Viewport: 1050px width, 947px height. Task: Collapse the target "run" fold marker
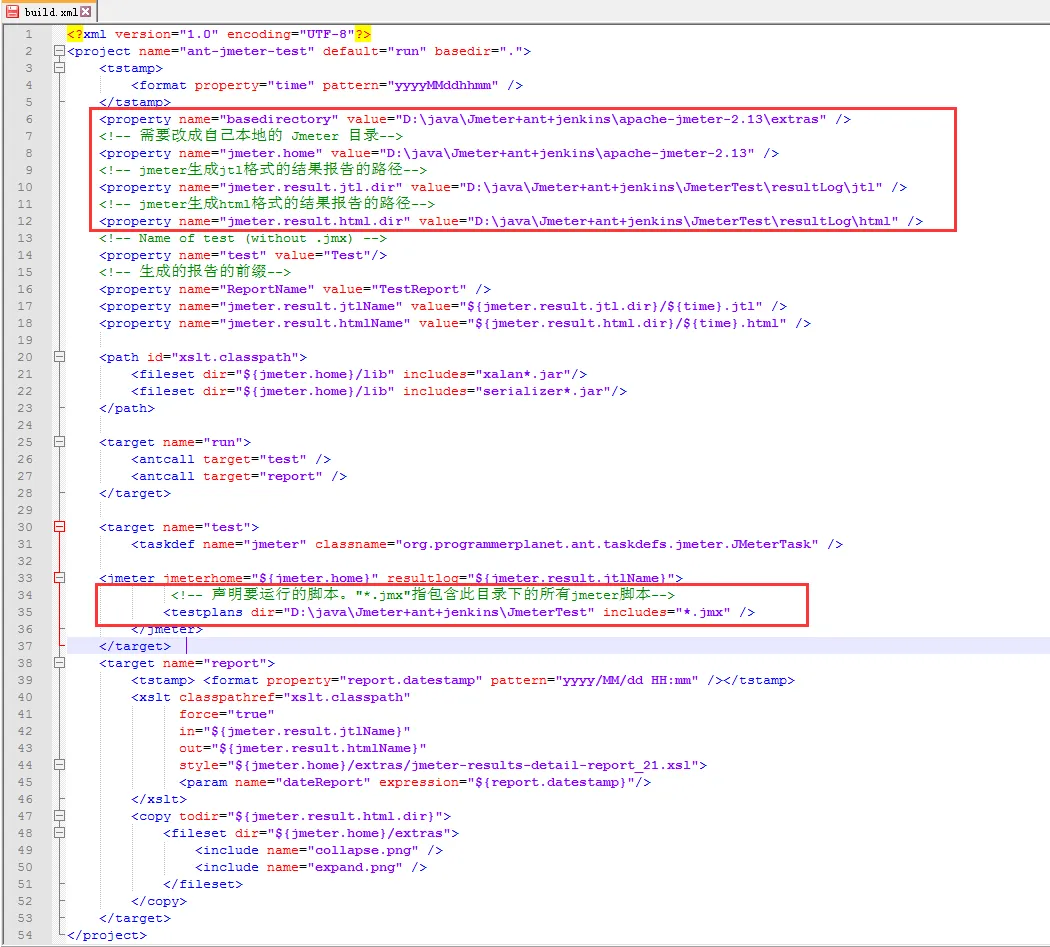[60, 442]
